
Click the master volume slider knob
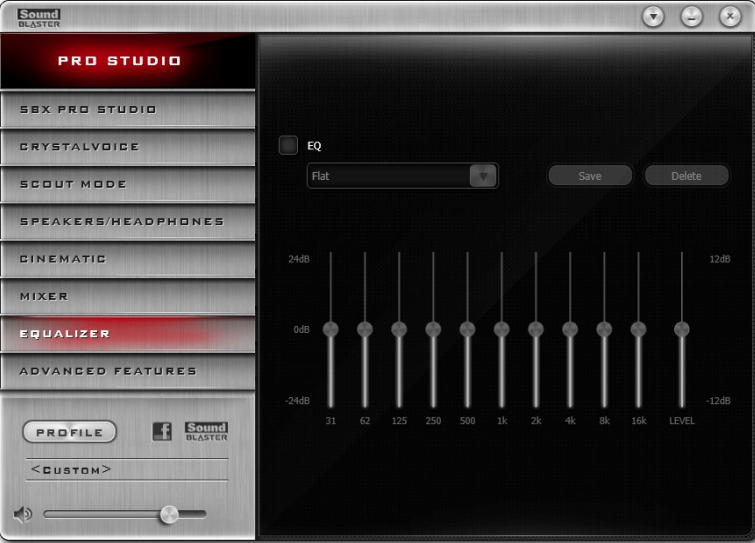[169, 515]
